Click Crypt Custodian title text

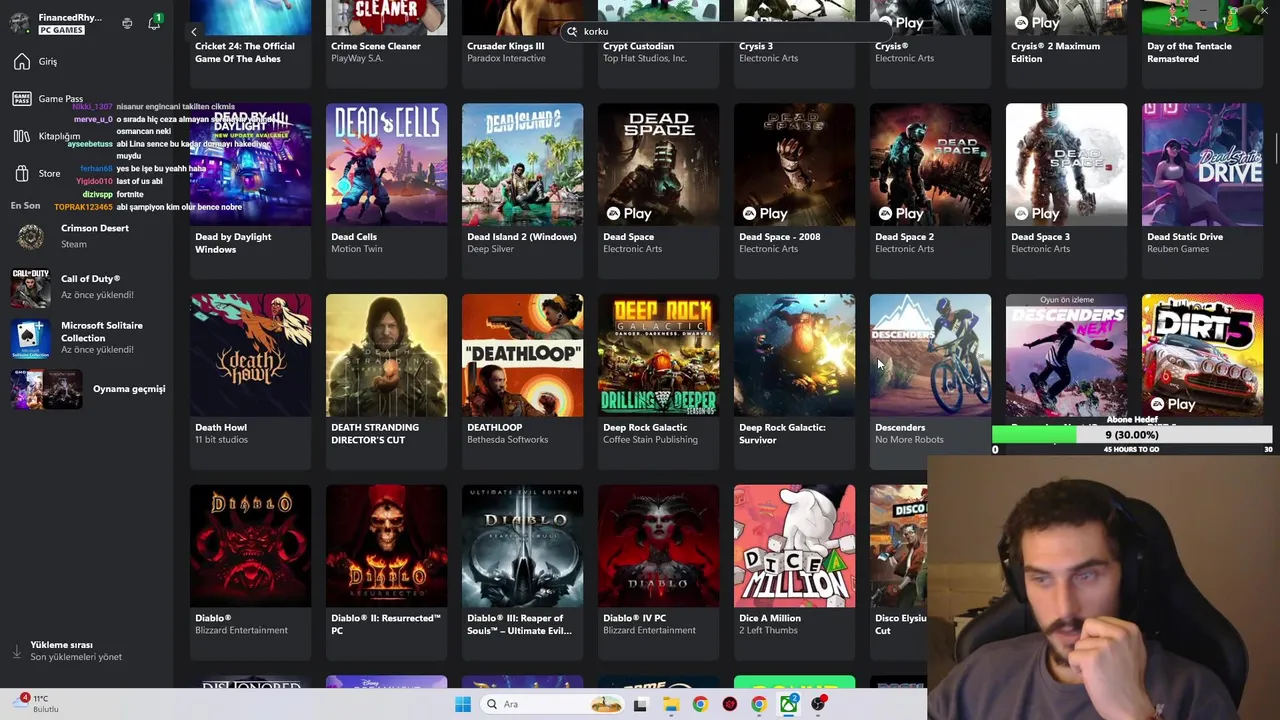[638, 46]
